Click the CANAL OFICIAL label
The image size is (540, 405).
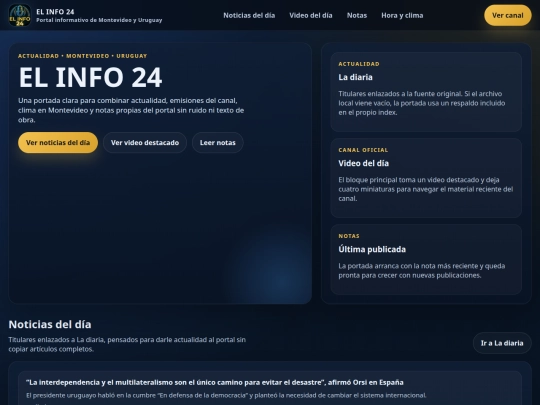363,150
